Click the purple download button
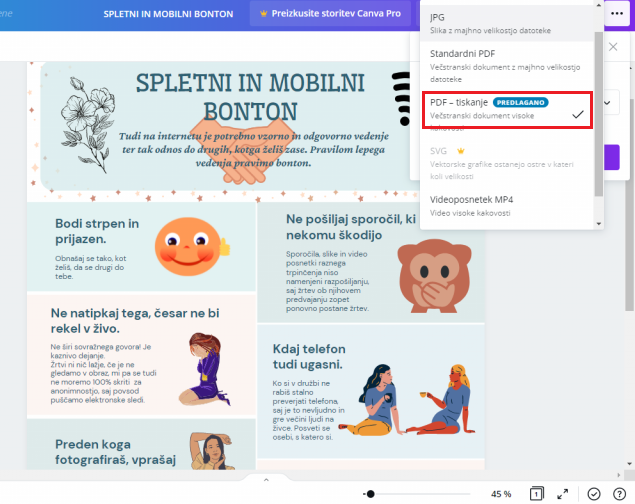 612,157
